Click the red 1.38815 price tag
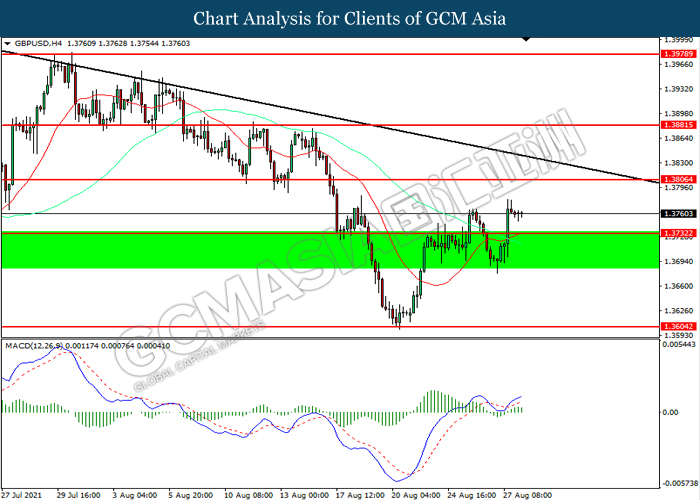 coord(675,125)
